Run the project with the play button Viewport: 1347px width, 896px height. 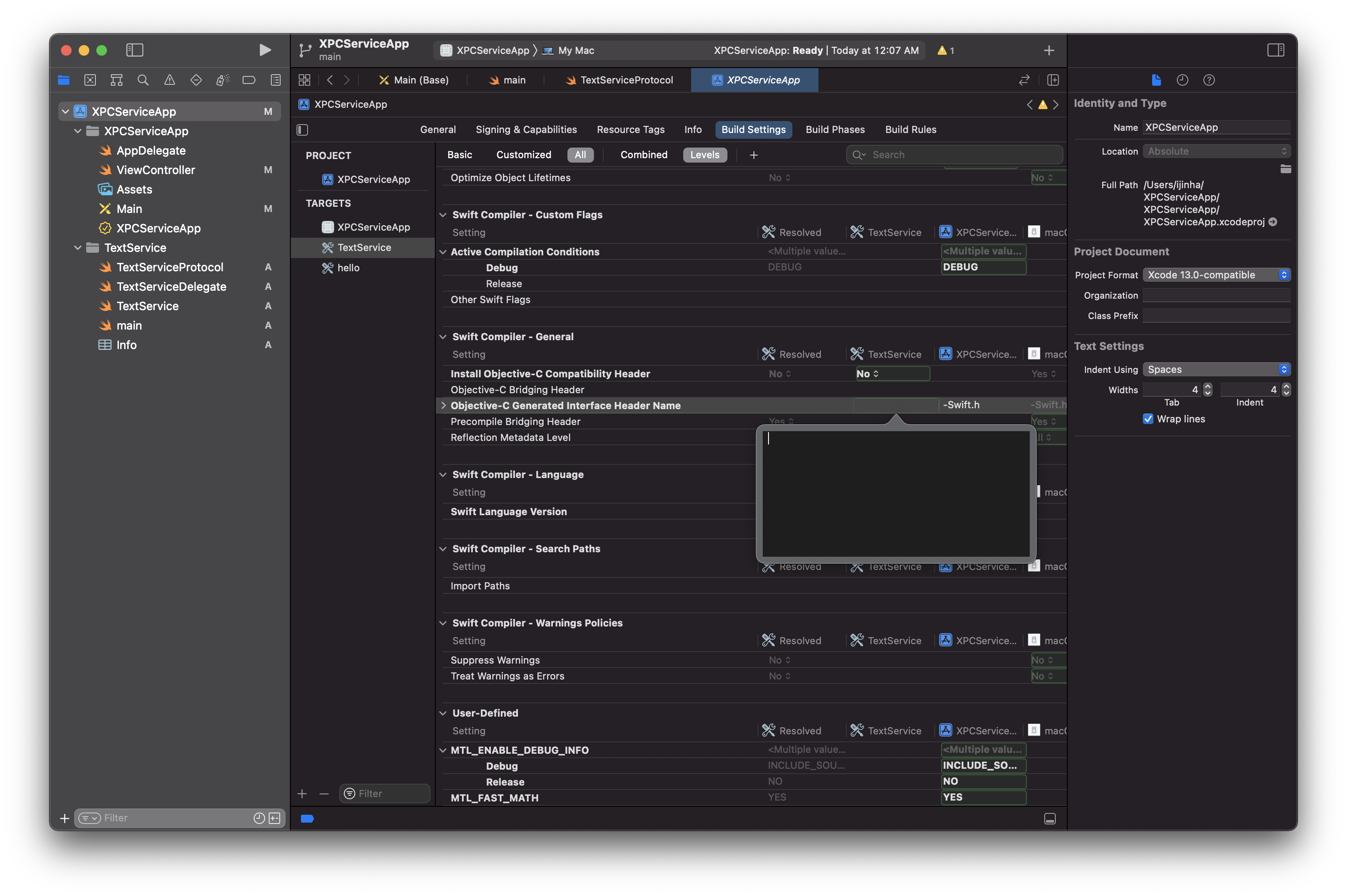[265, 50]
